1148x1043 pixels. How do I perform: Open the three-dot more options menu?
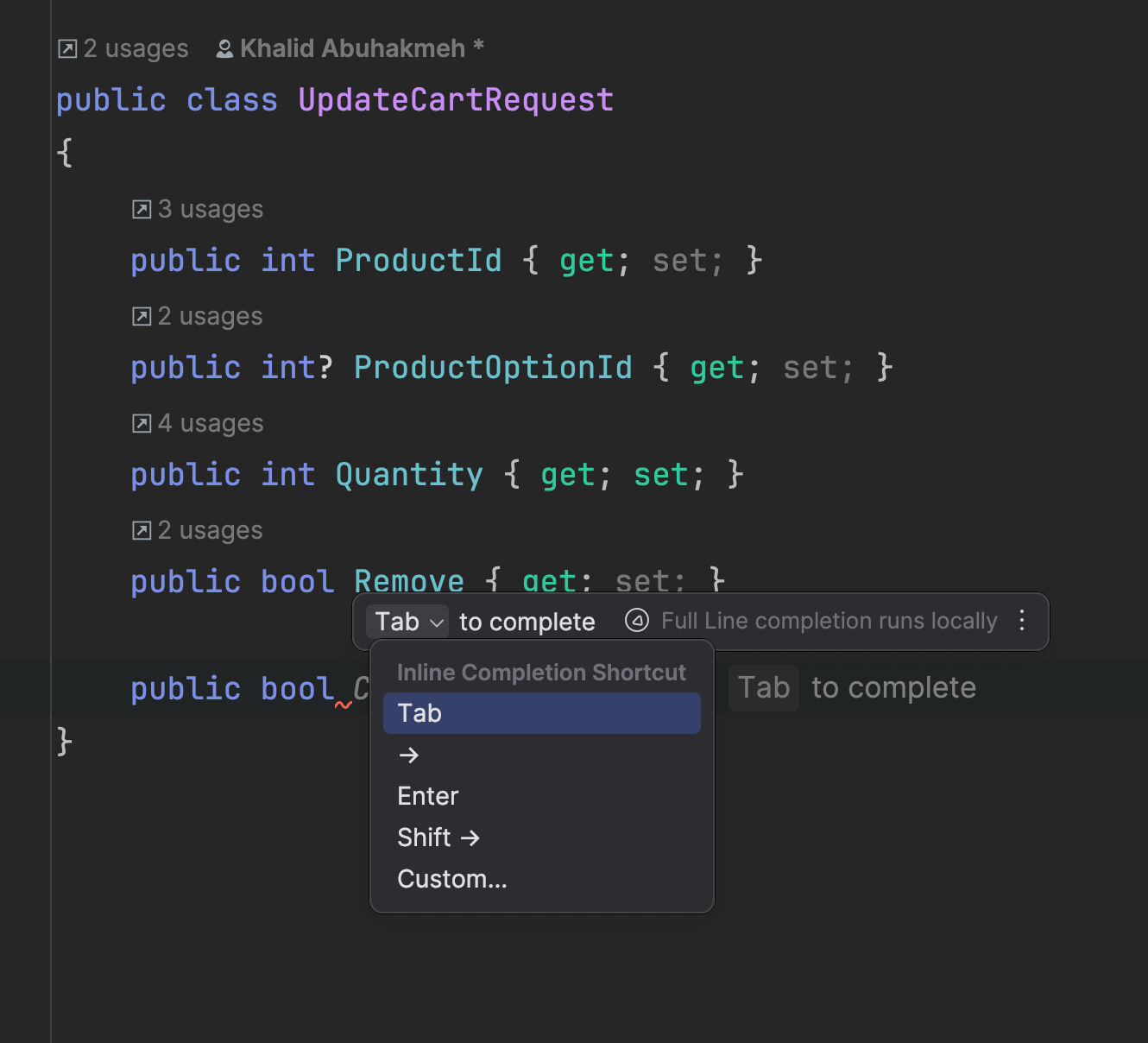click(x=1022, y=621)
